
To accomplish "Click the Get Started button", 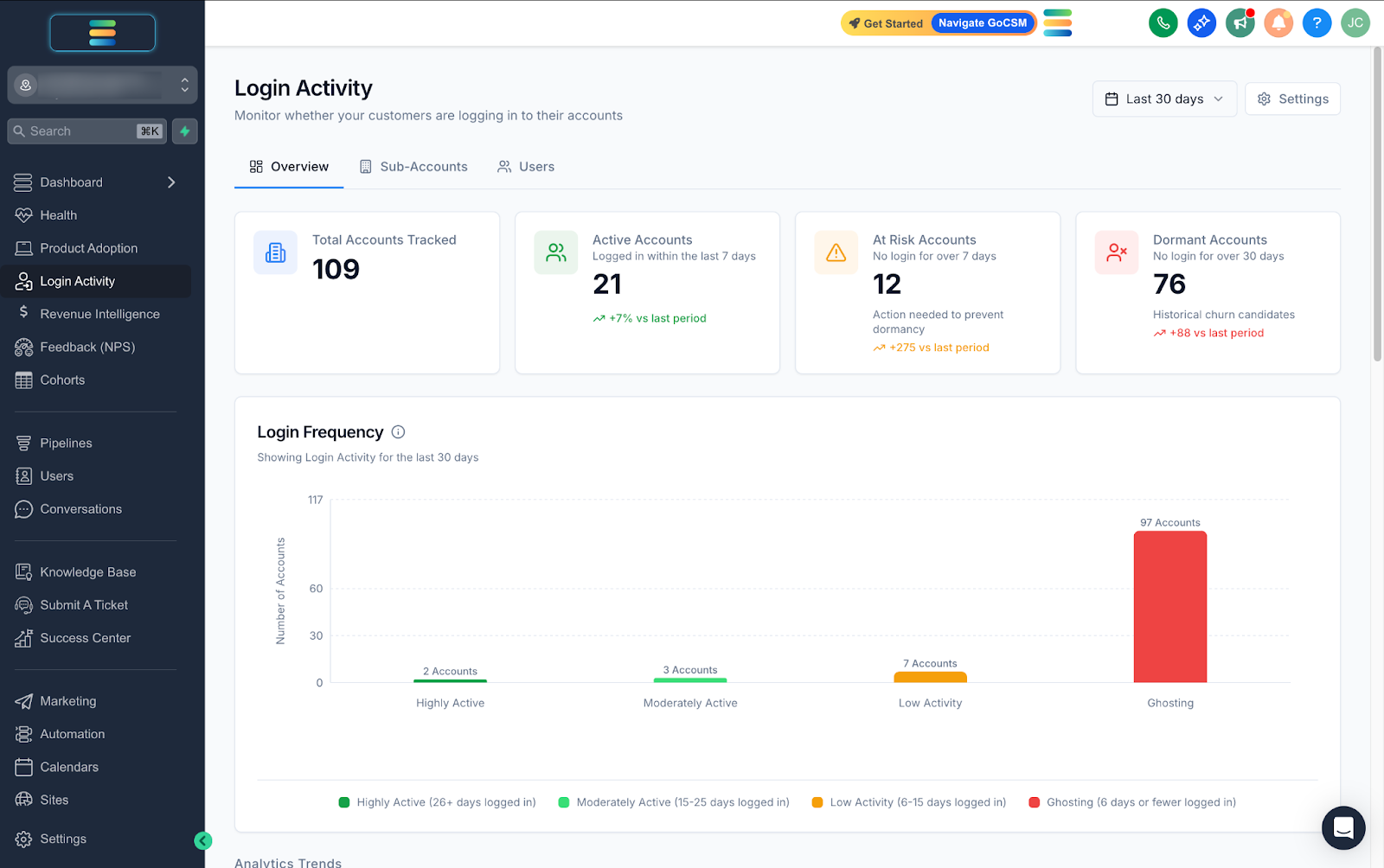I will (885, 23).
